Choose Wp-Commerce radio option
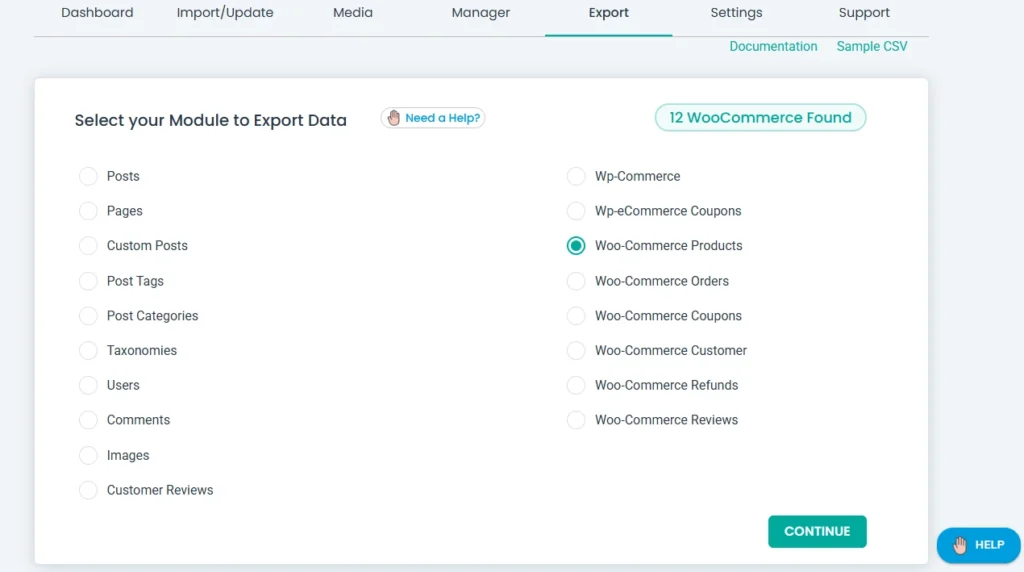This screenshot has height=572, width=1024. tap(576, 176)
